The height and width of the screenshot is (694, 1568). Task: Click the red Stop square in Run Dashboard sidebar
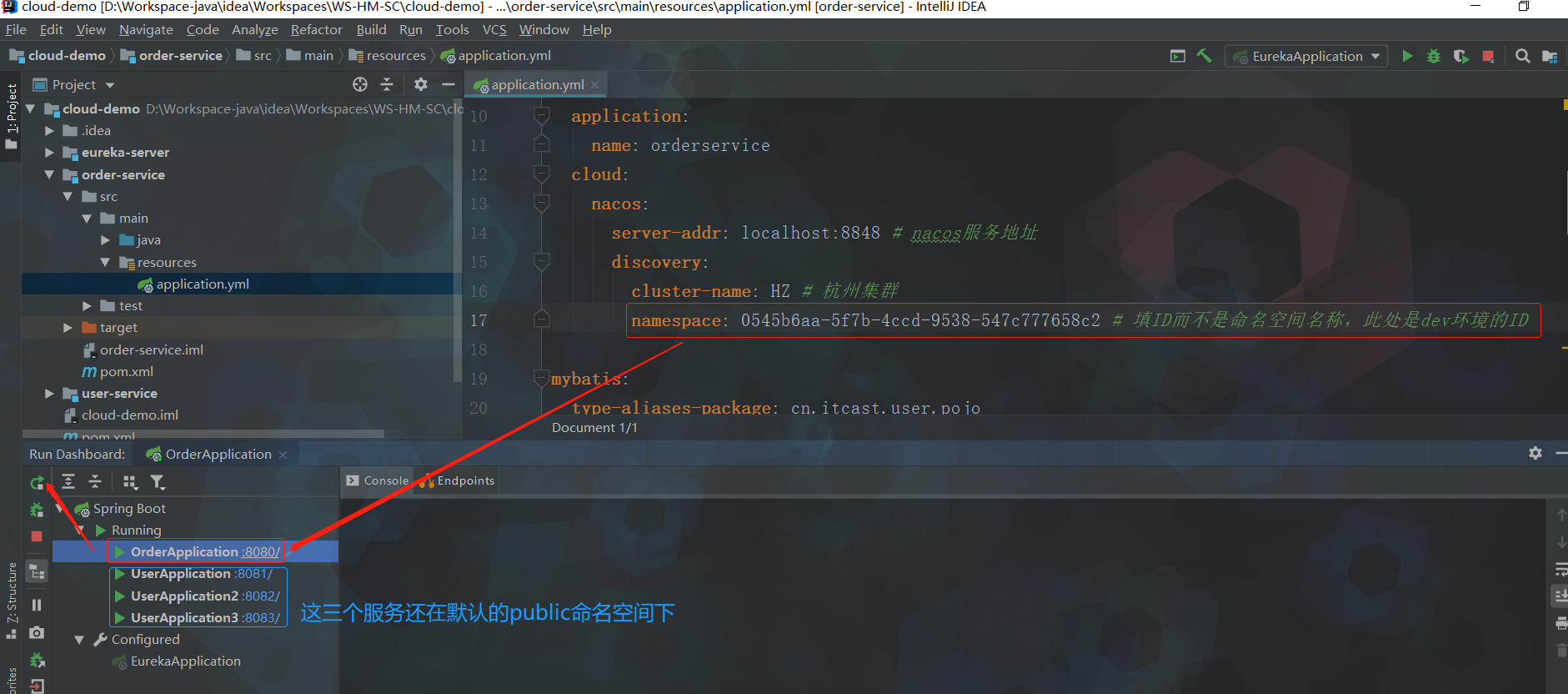click(x=37, y=536)
